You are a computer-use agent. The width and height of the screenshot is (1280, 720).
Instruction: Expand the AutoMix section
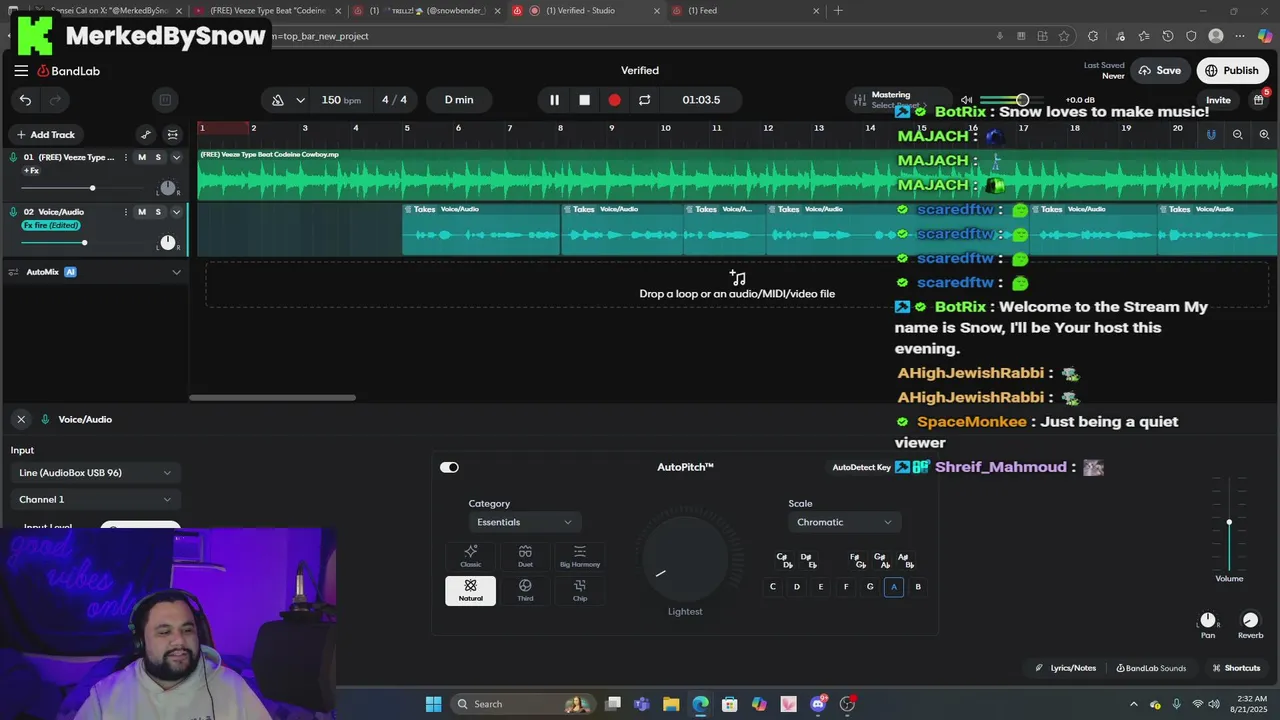[177, 272]
